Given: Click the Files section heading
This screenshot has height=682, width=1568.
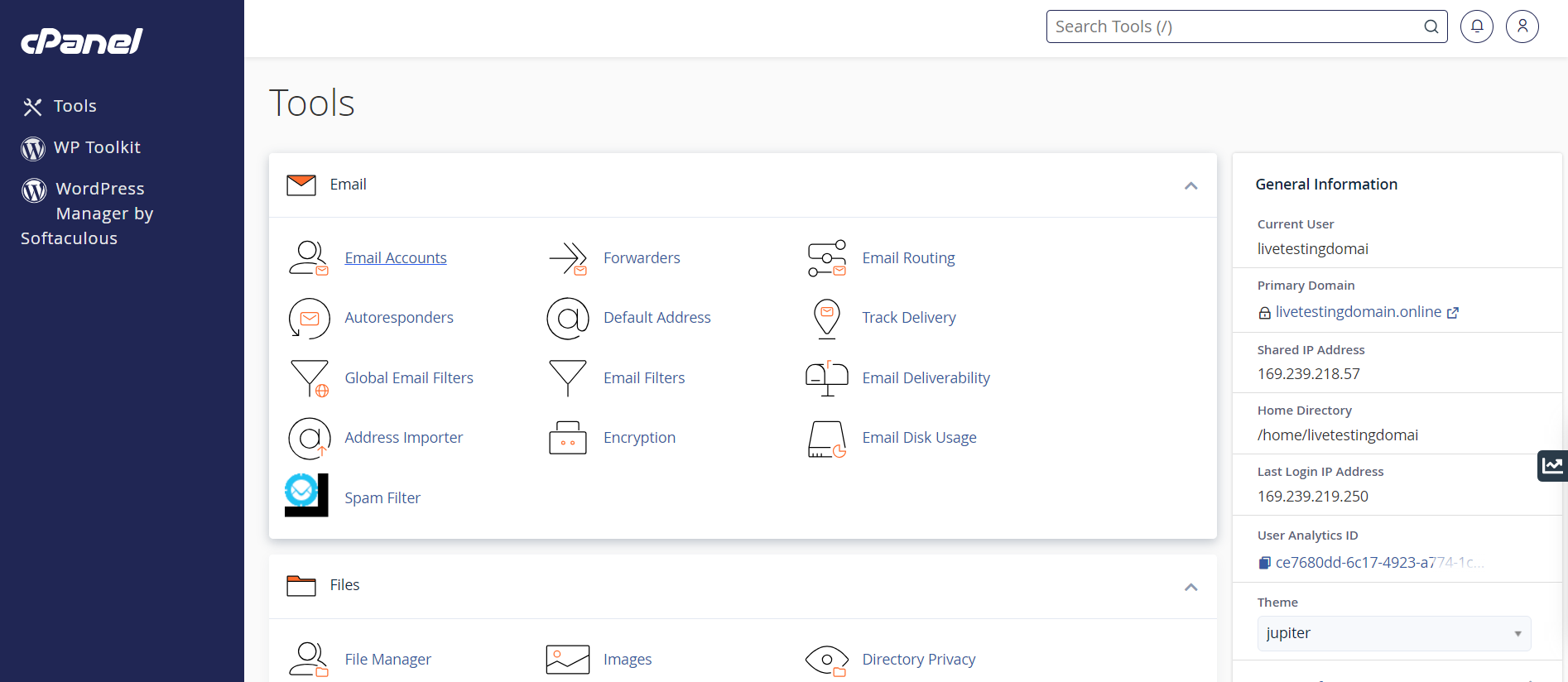Looking at the screenshot, I should (x=344, y=585).
